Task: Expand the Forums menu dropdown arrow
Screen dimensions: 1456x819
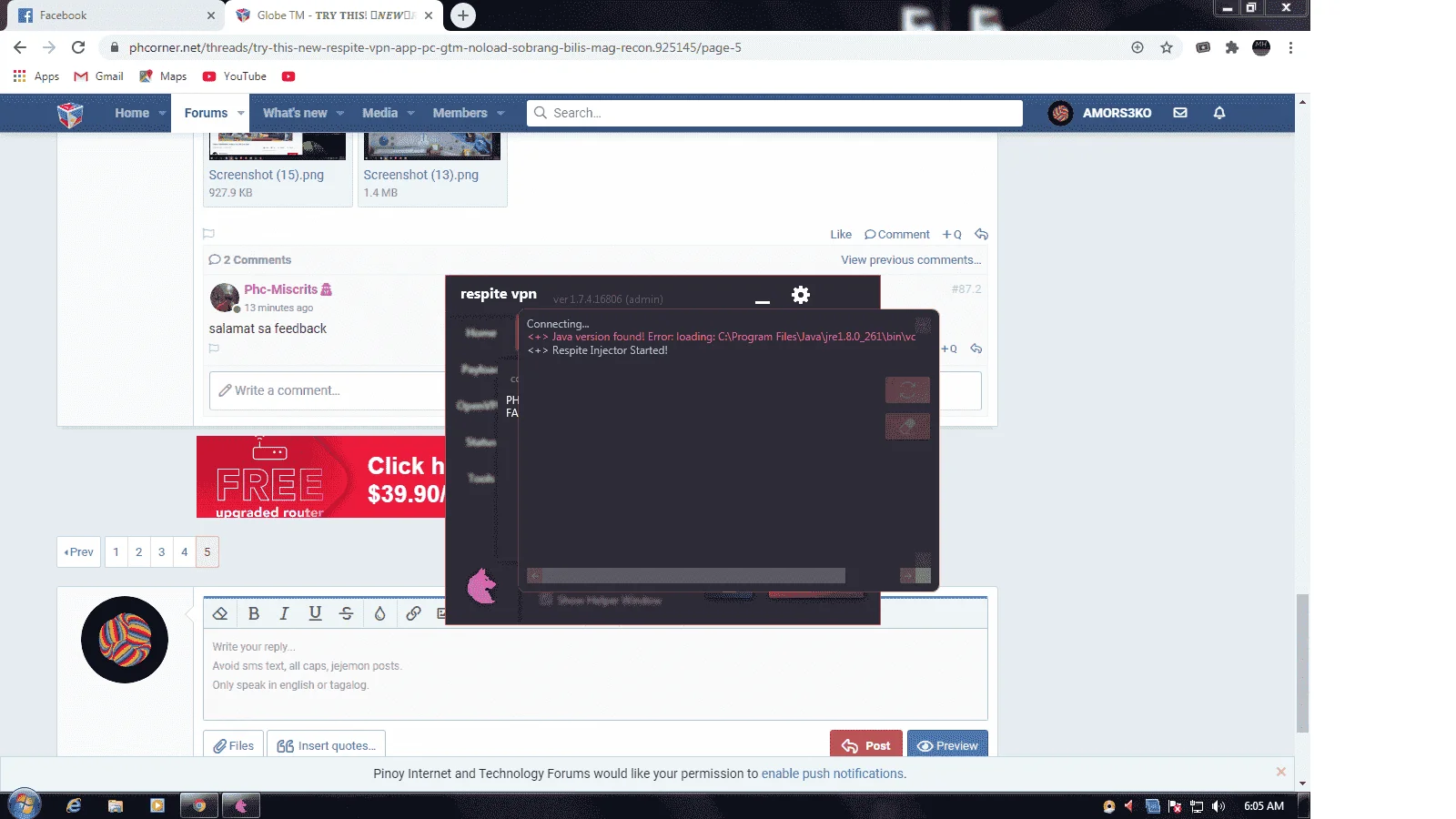Action: click(x=241, y=114)
